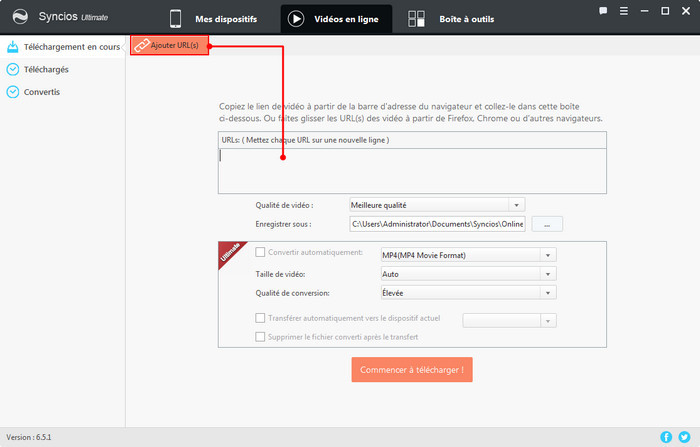Click the Enregistrer sous path field
Viewport: 700px width, 447px height.
pos(437,224)
